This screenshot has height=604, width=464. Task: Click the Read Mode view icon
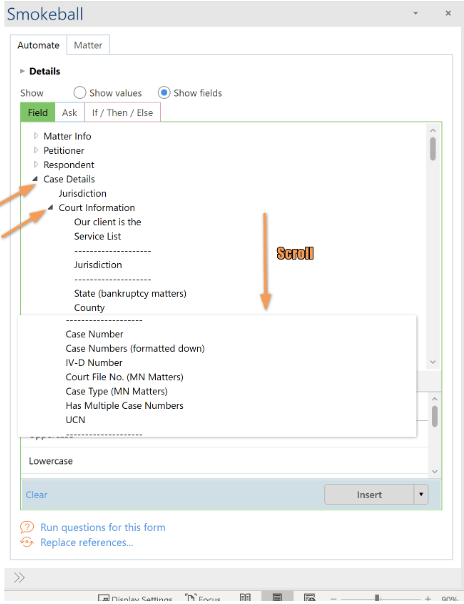click(245, 597)
